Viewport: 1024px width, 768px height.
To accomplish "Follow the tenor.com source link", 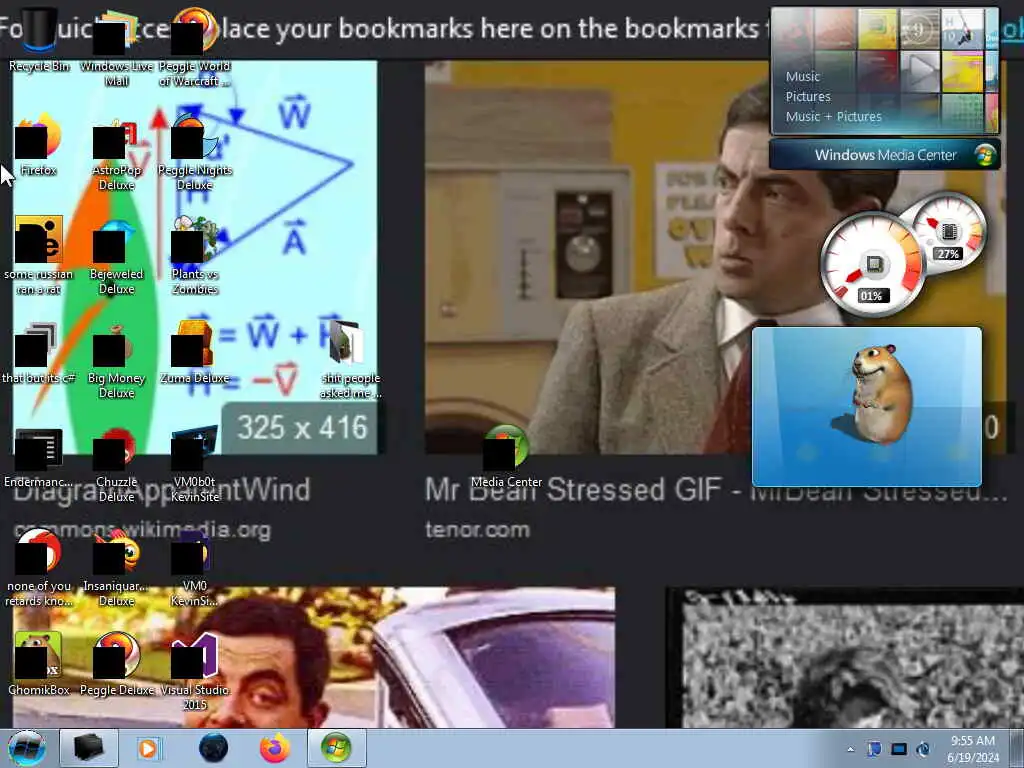I will [477, 530].
